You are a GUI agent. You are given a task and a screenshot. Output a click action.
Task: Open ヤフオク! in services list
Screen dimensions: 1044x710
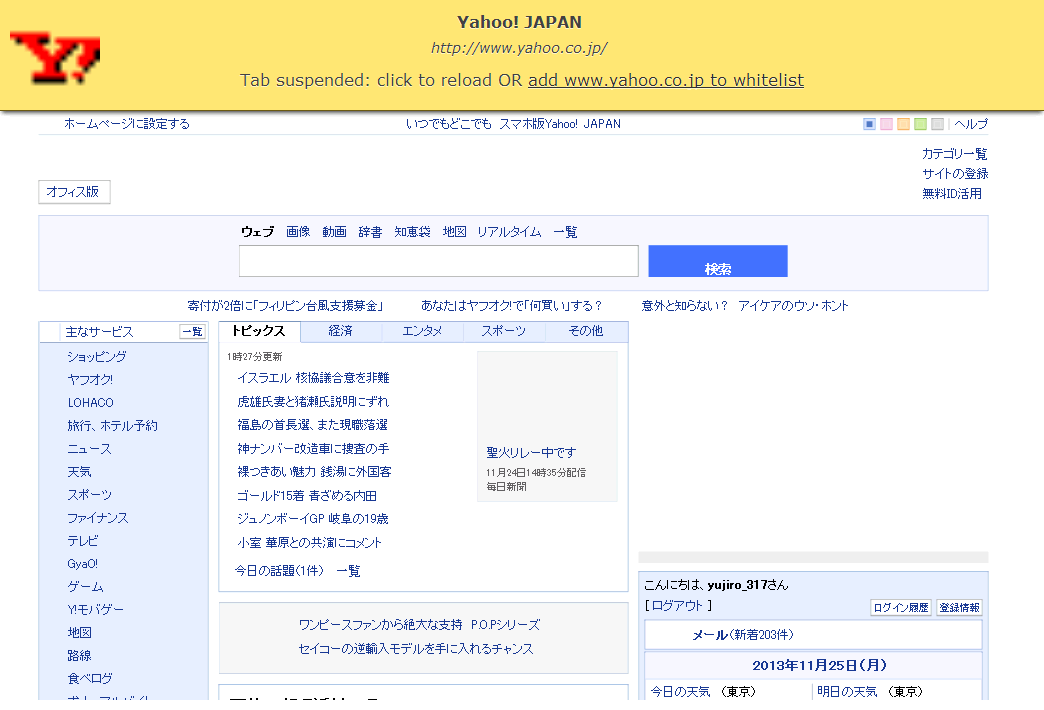click(x=90, y=380)
